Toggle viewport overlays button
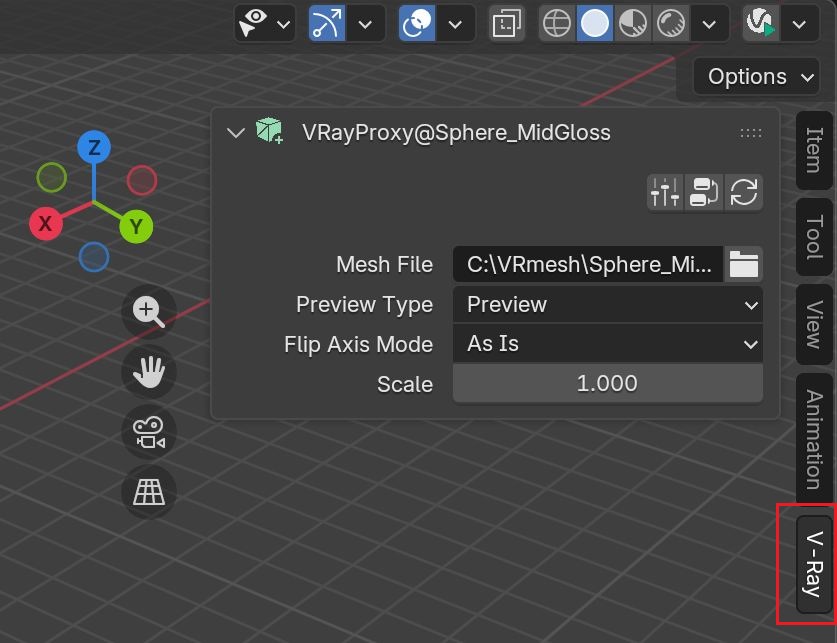837x643 pixels. click(417, 23)
